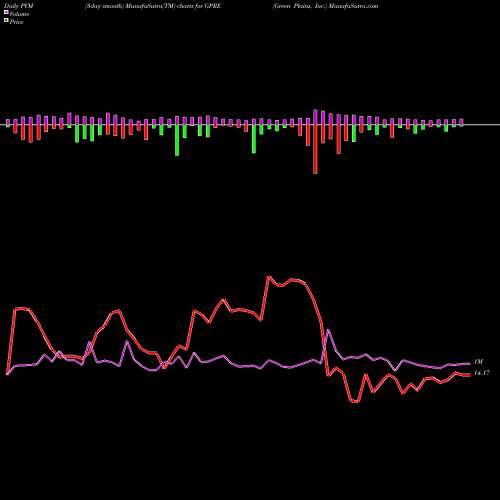Select the Price legend label
Screen dimensions: 500x500
[16, 22]
